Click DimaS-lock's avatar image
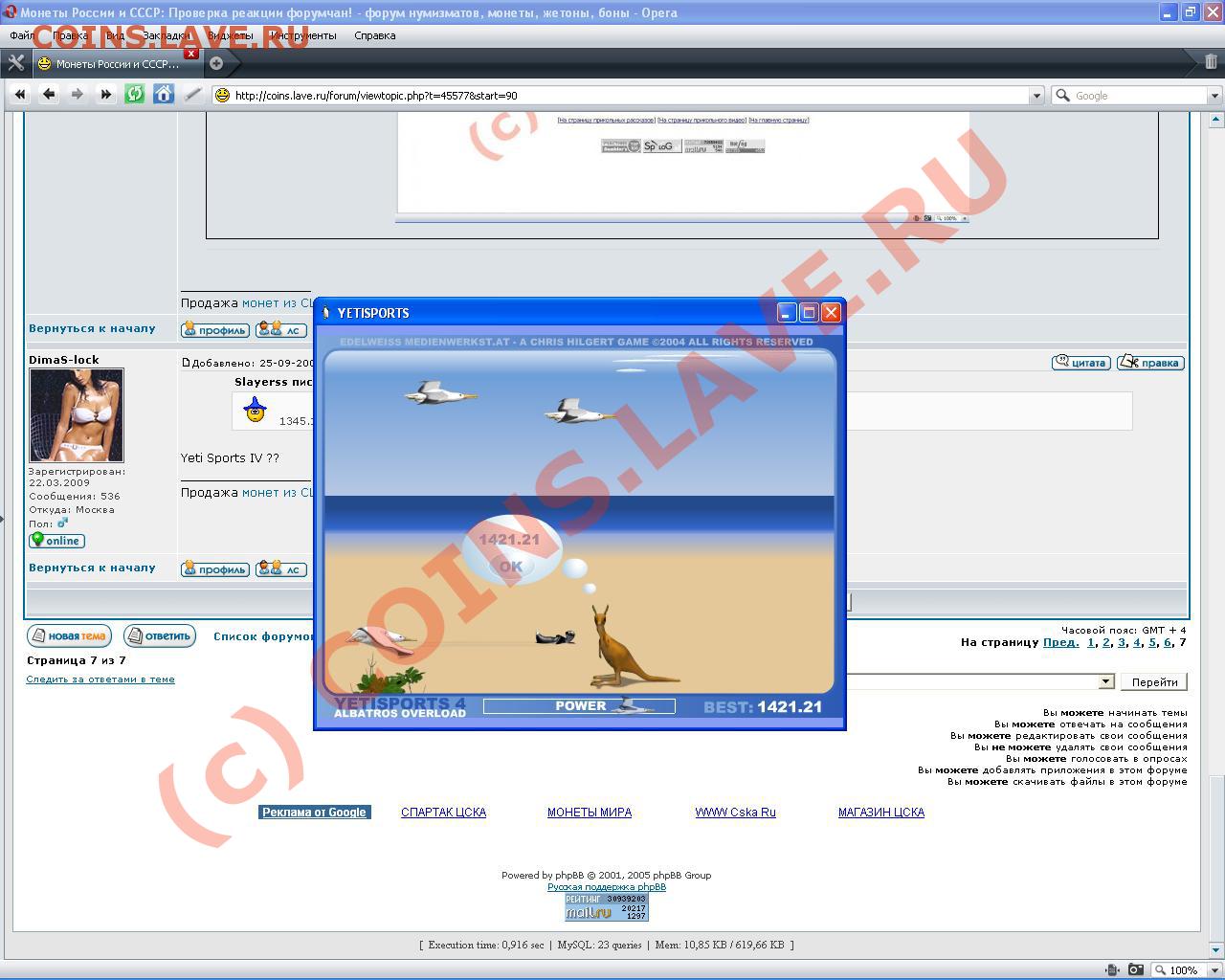The height and width of the screenshot is (980, 1225). tap(77, 415)
